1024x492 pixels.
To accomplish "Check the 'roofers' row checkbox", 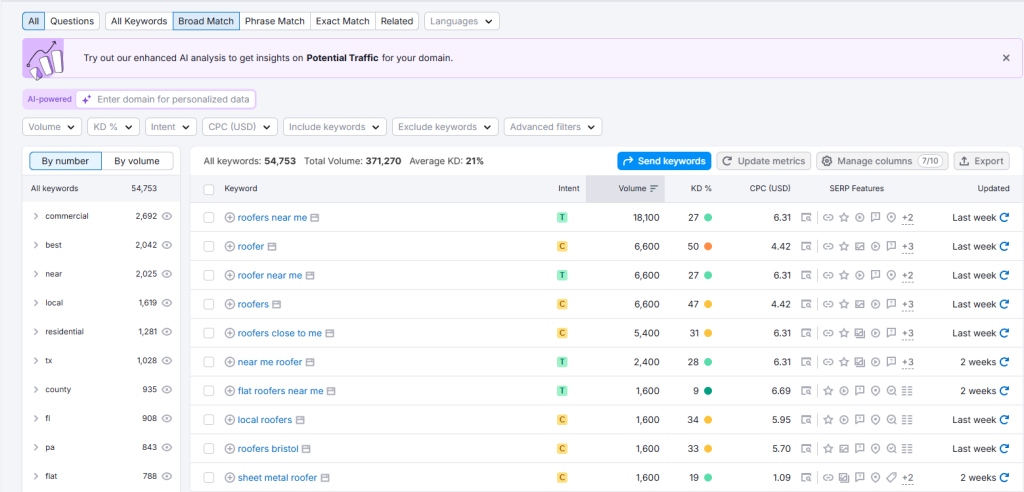I will [x=209, y=304].
